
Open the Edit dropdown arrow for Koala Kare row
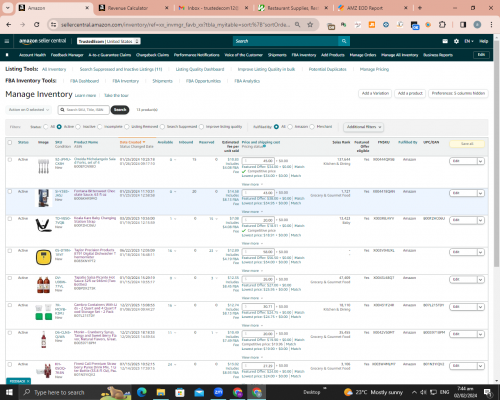click(x=480, y=220)
